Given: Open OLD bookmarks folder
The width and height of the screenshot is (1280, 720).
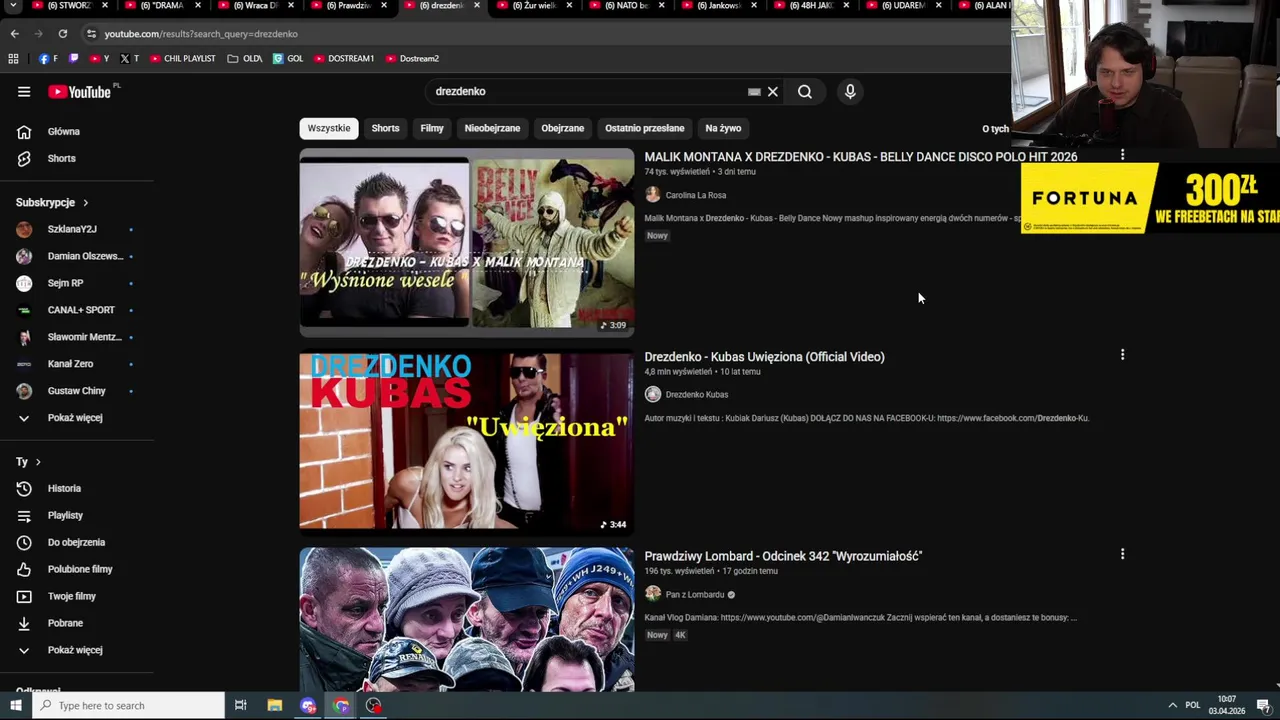Looking at the screenshot, I should pos(245,59).
